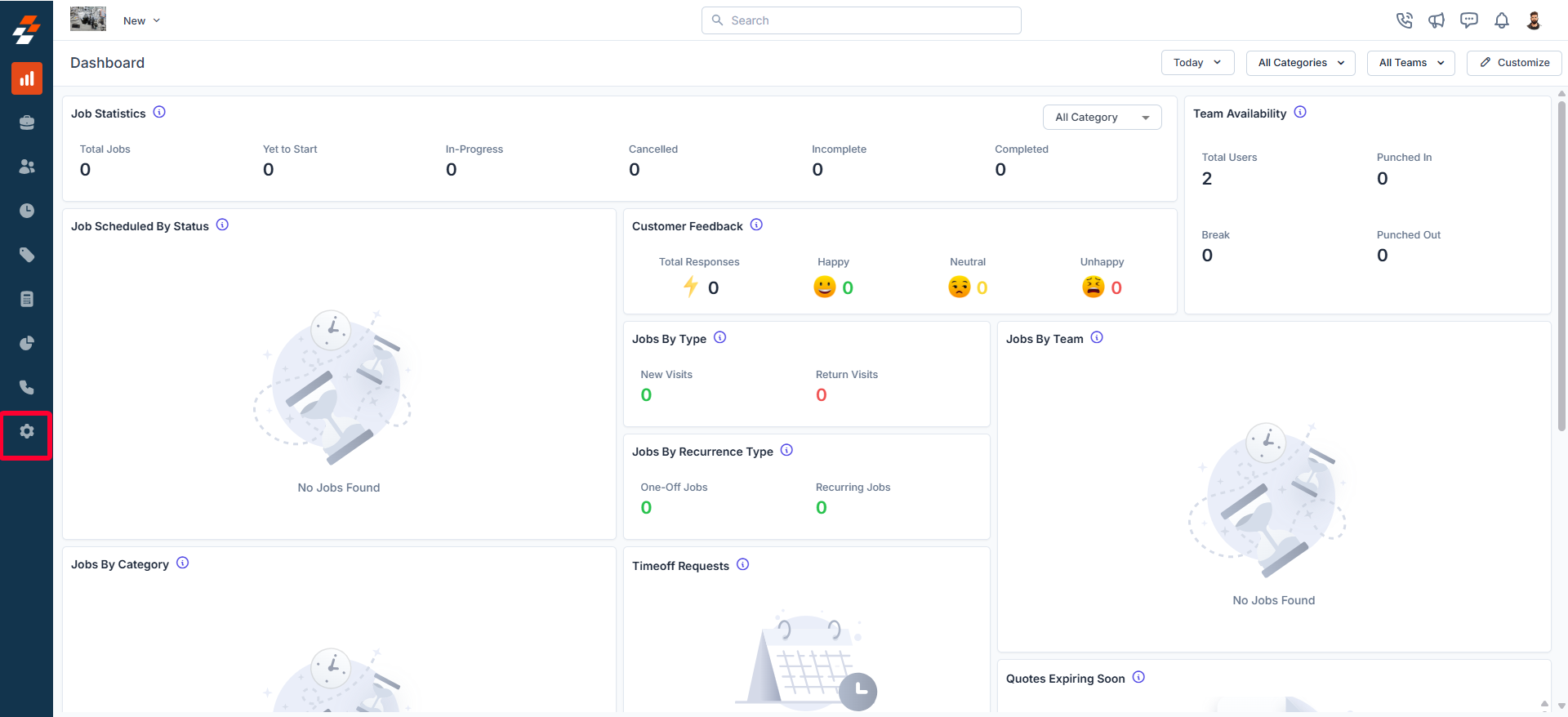Click the Quotes Expiring Soon info icon
This screenshot has height=717, width=1568.
pos(1138,677)
